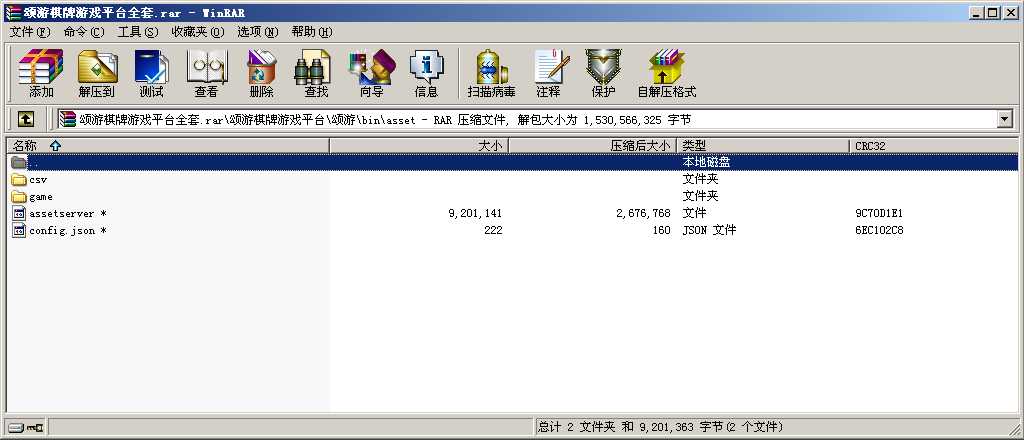The width and height of the screenshot is (1024, 440).
Task: Open the Favorites (收藏夹) menu
Action: (x=197, y=31)
